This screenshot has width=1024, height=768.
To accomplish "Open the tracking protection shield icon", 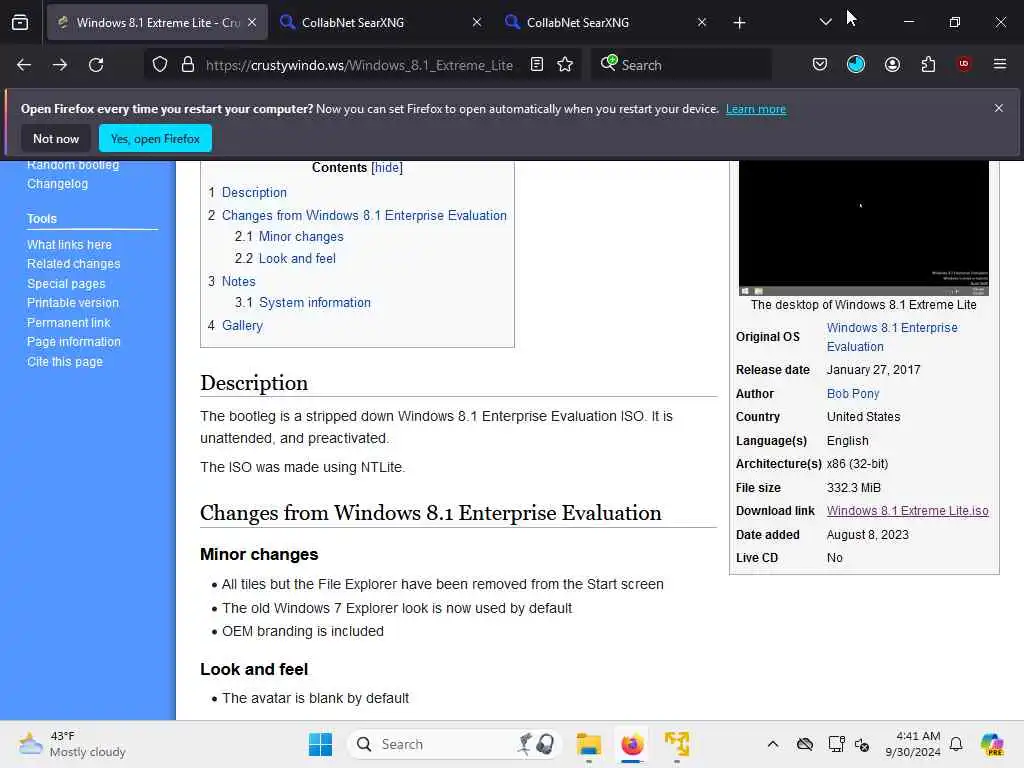I will click(160, 65).
